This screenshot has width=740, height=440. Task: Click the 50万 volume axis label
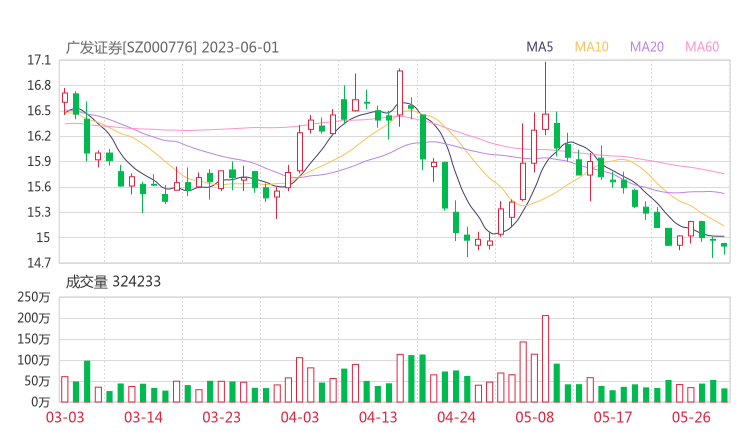[x=37, y=381]
